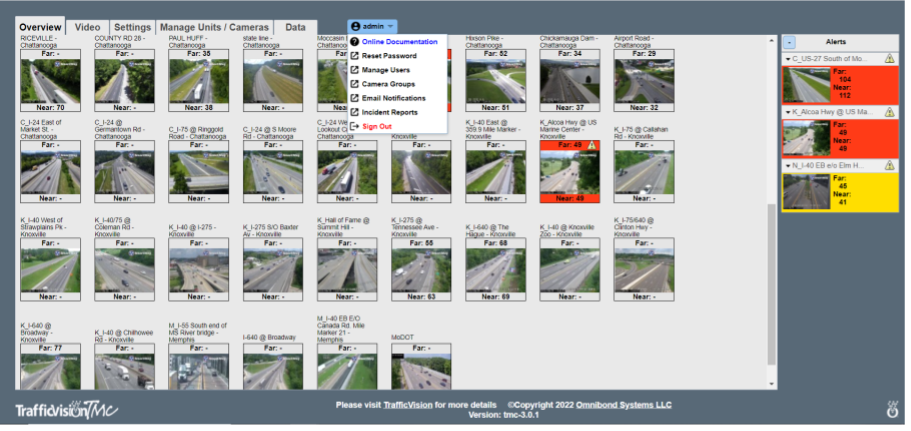
Task: Follow the Omnibond Systems LLC link
Action: coord(623,405)
